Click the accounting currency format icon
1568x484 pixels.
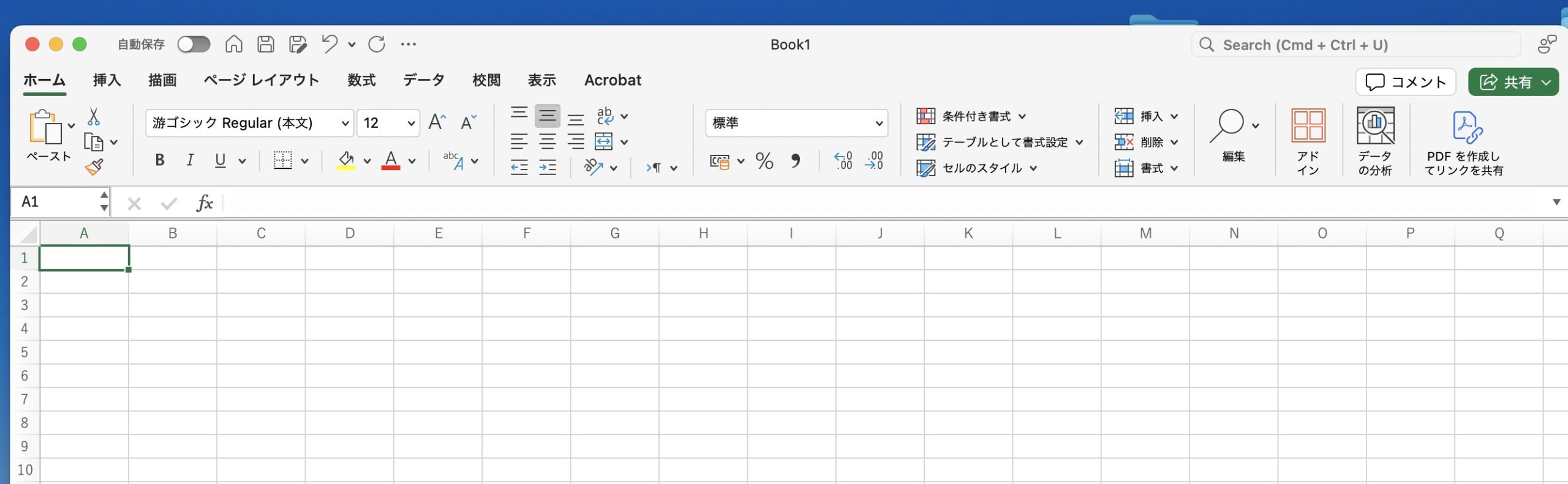720,162
